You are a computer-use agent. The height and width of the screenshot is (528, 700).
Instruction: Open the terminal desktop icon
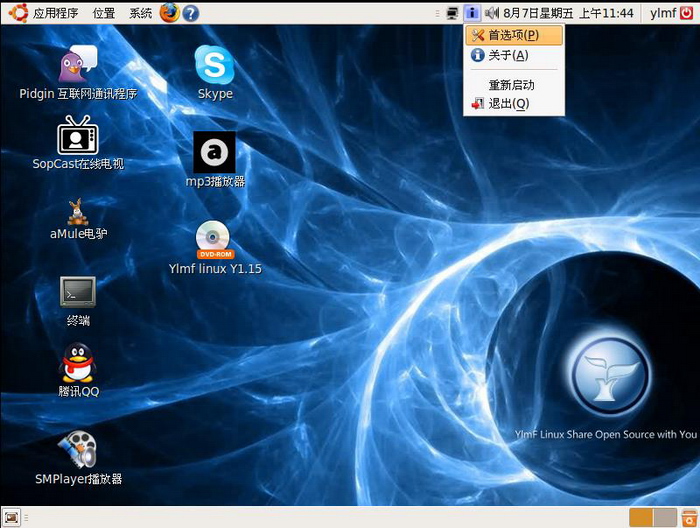78,292
